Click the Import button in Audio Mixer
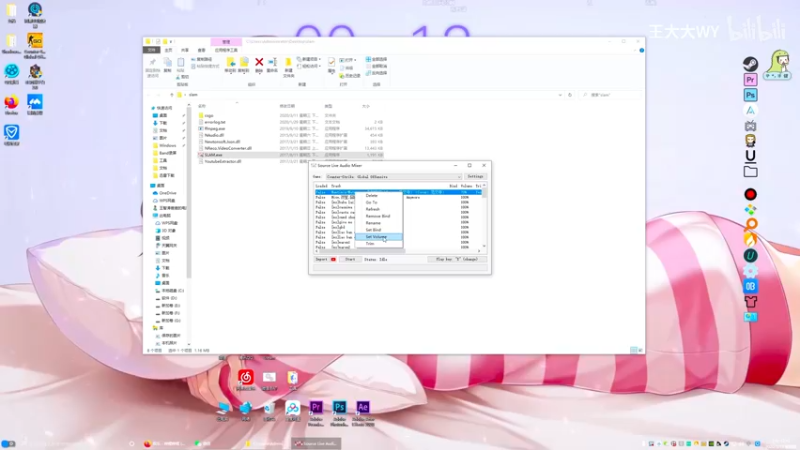800x450 pixels. click(325, 259)
